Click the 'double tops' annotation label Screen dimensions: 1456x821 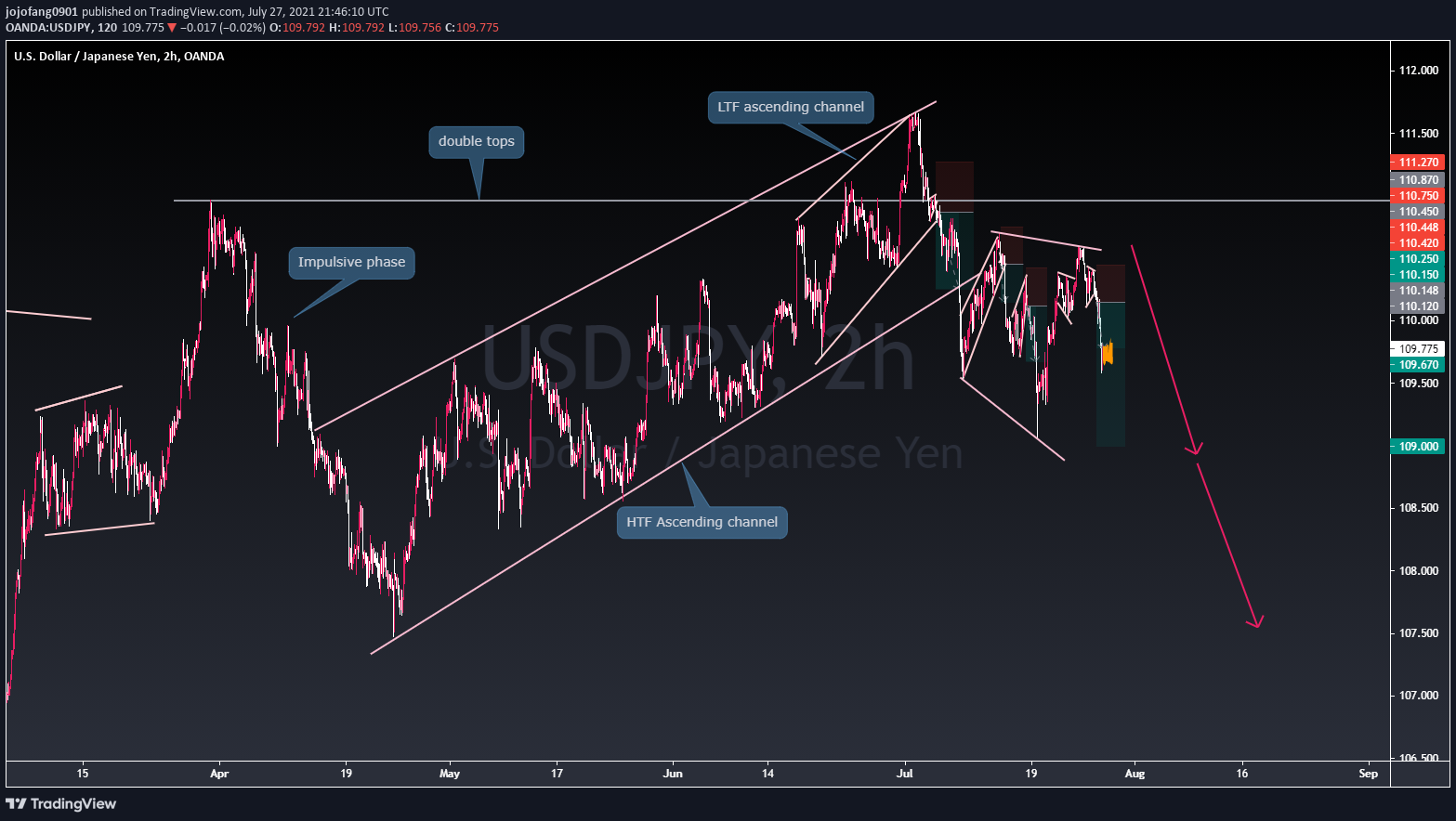tap(476, 141)
